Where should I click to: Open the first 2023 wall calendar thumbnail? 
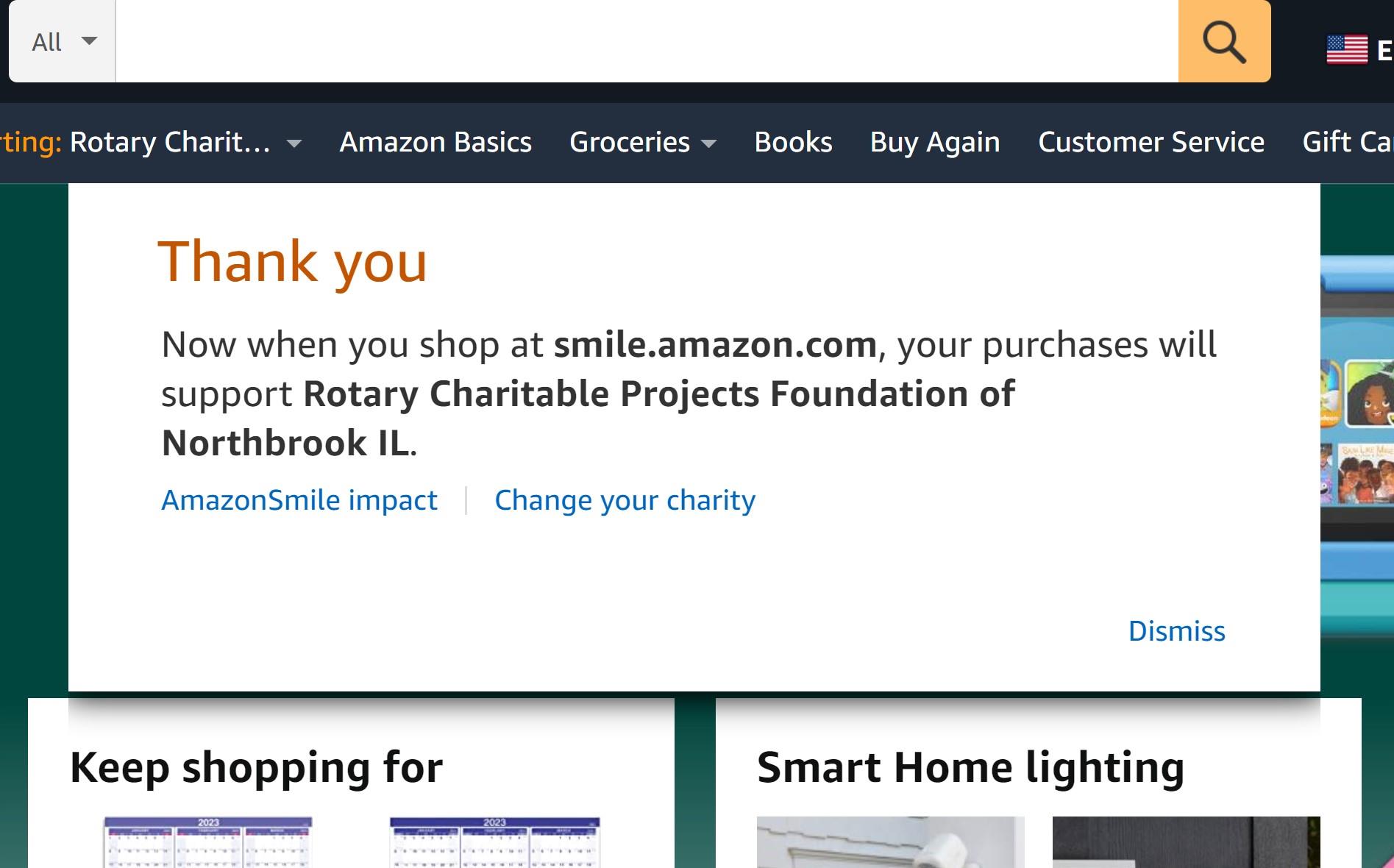point(208,842)
